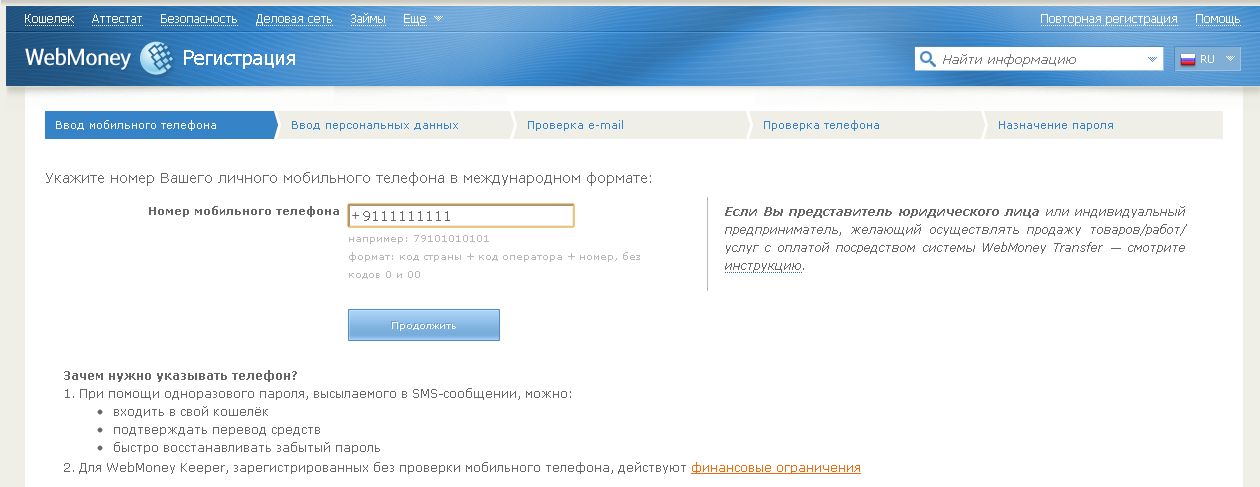1260x487 pixels.
Task: Click the Russian flag language icon
Action: pyautogui.click(x=1188, y=59)
